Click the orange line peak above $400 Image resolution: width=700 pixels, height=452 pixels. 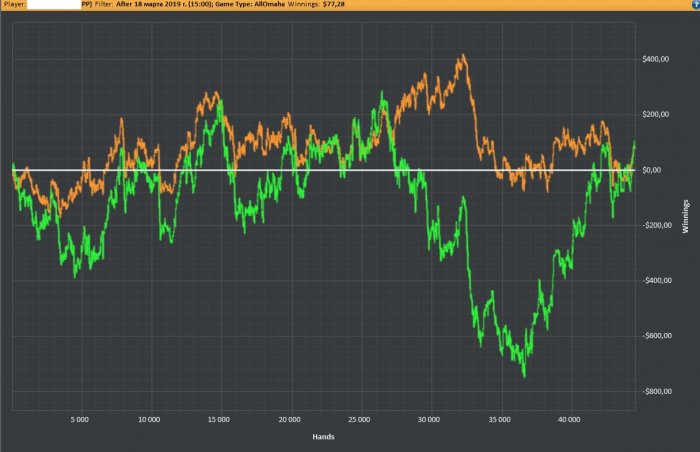coord(463,55)
